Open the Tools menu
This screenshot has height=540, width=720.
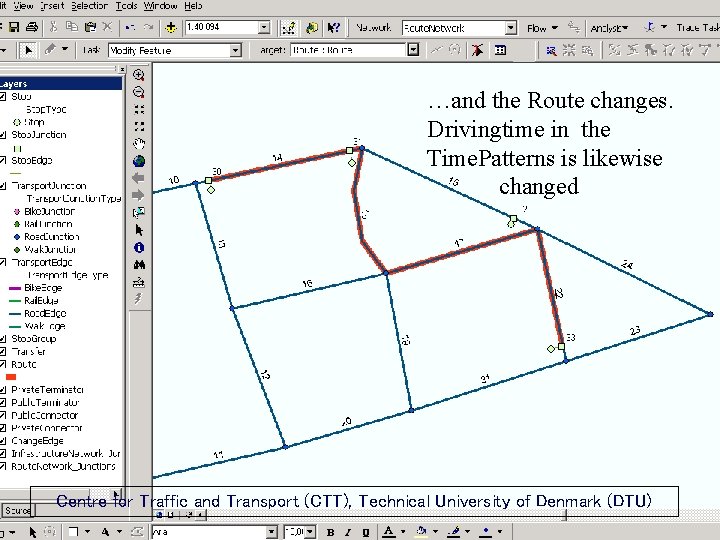coord(126,6)
